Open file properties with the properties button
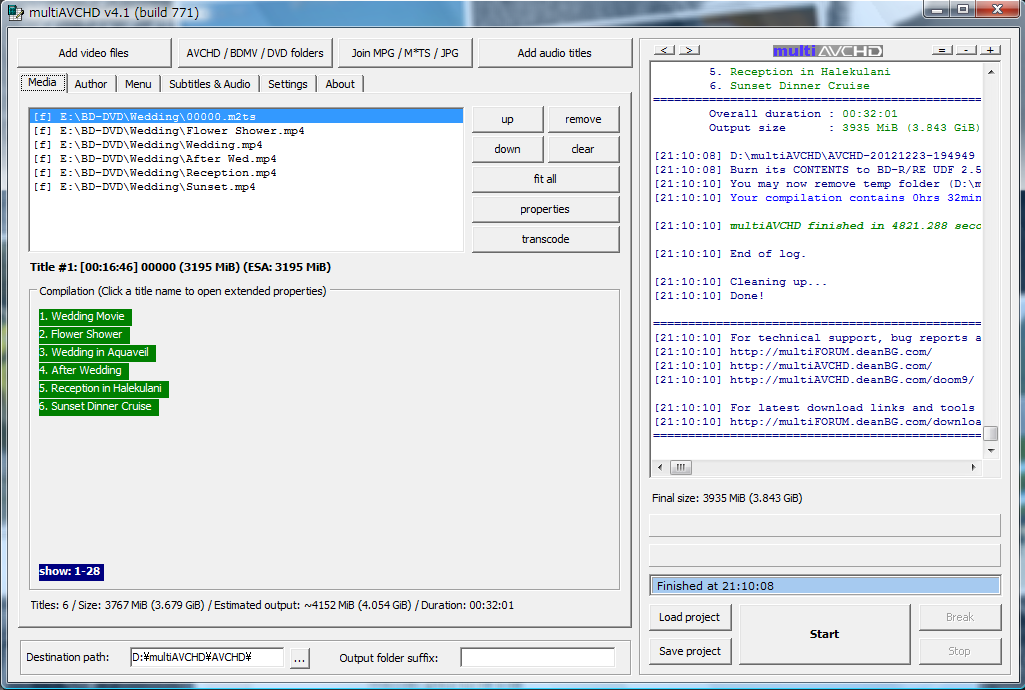 [545, 209]
